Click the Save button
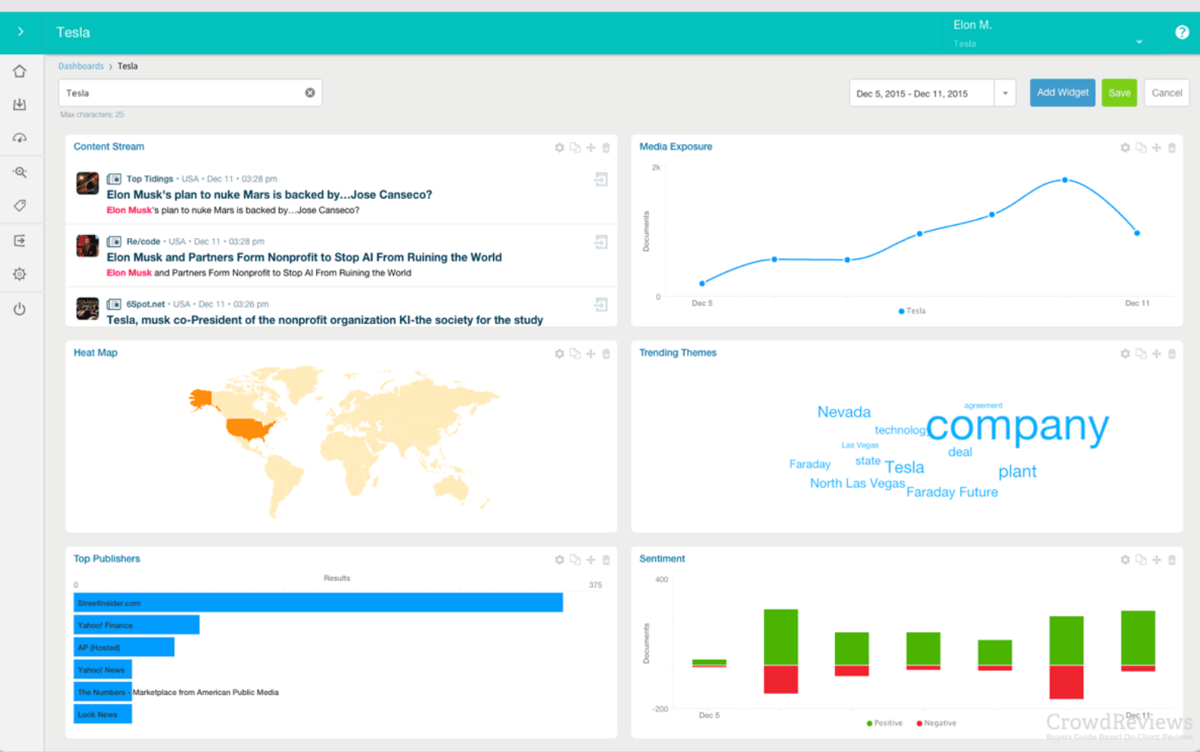 tap(1119, 93)
